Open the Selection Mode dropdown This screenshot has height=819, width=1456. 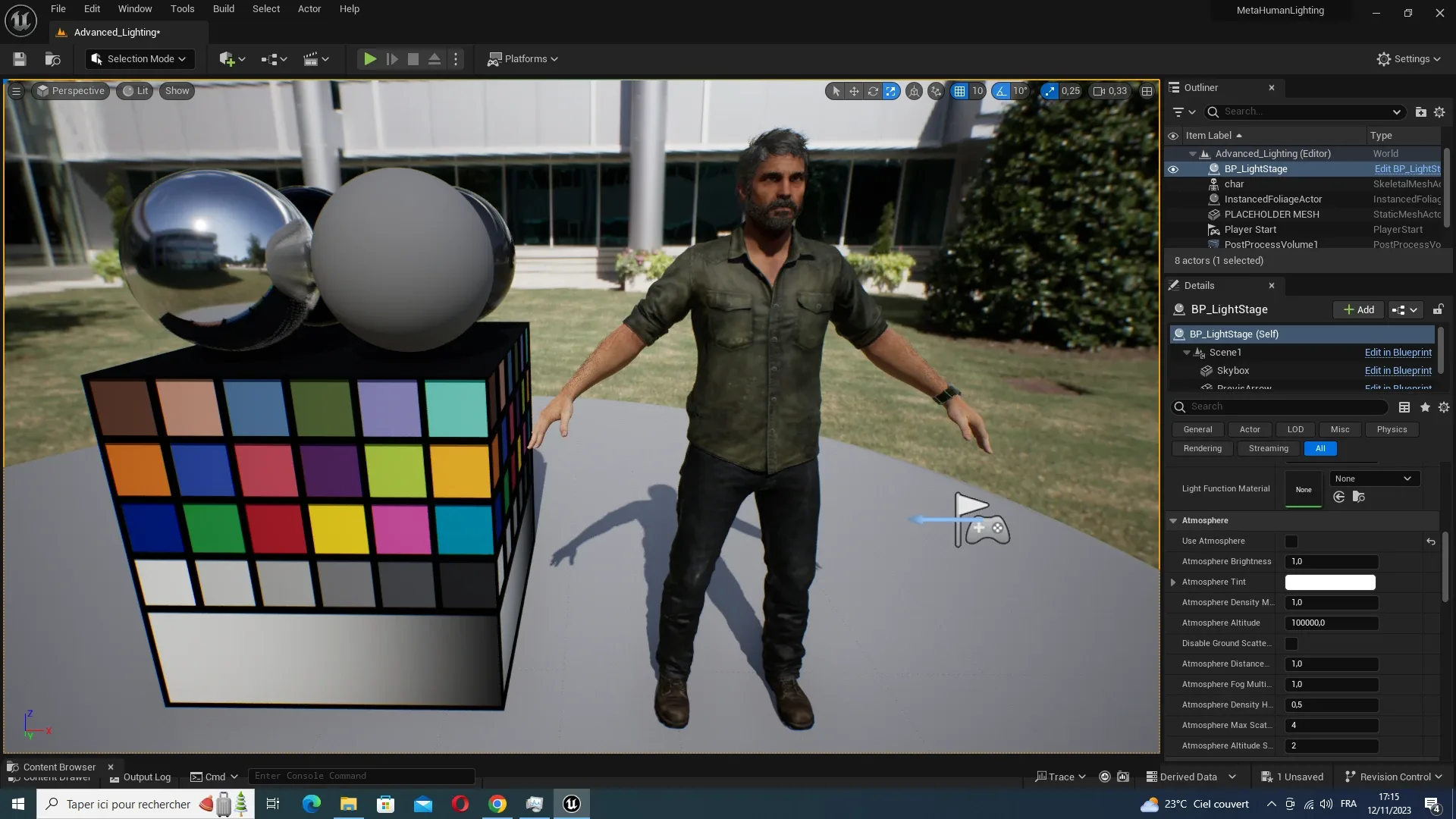click(x=140, y=59)
